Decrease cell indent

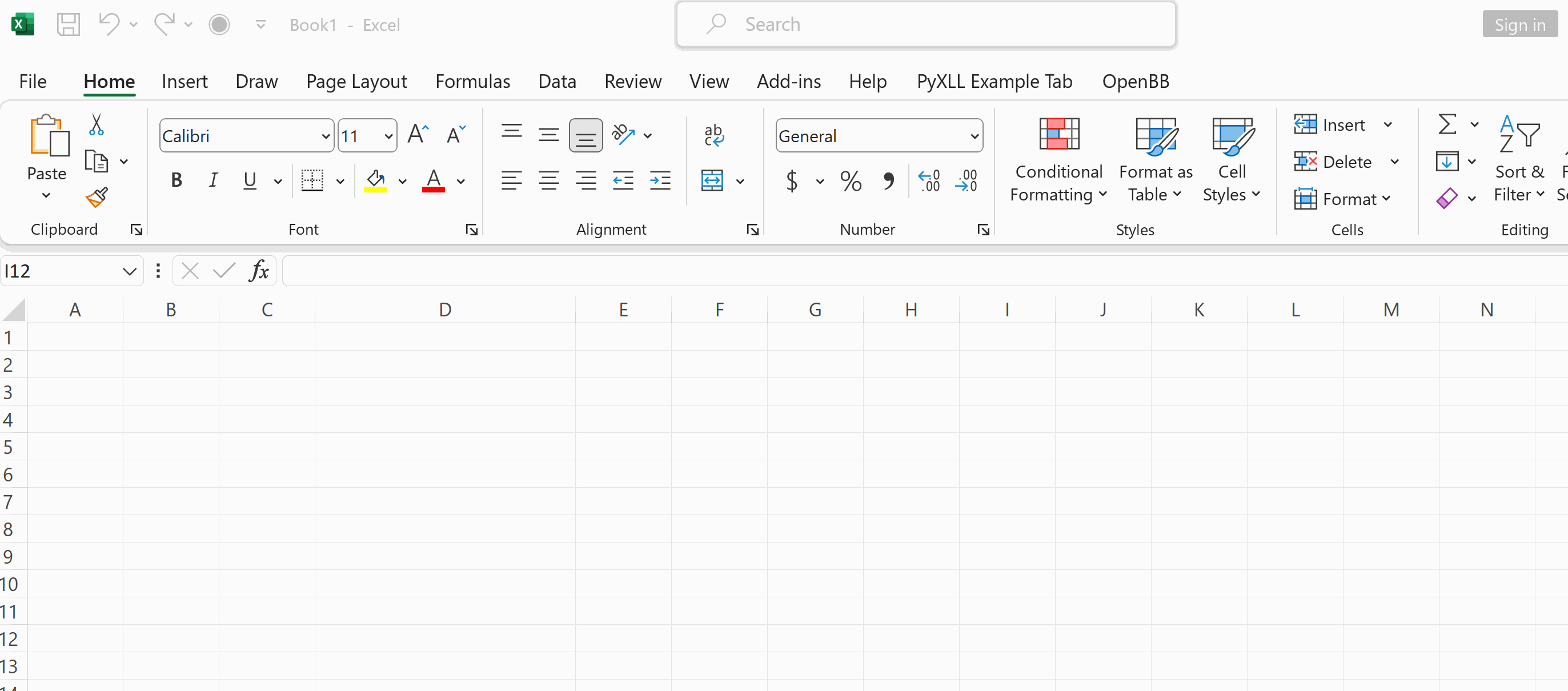coord(623,180)
